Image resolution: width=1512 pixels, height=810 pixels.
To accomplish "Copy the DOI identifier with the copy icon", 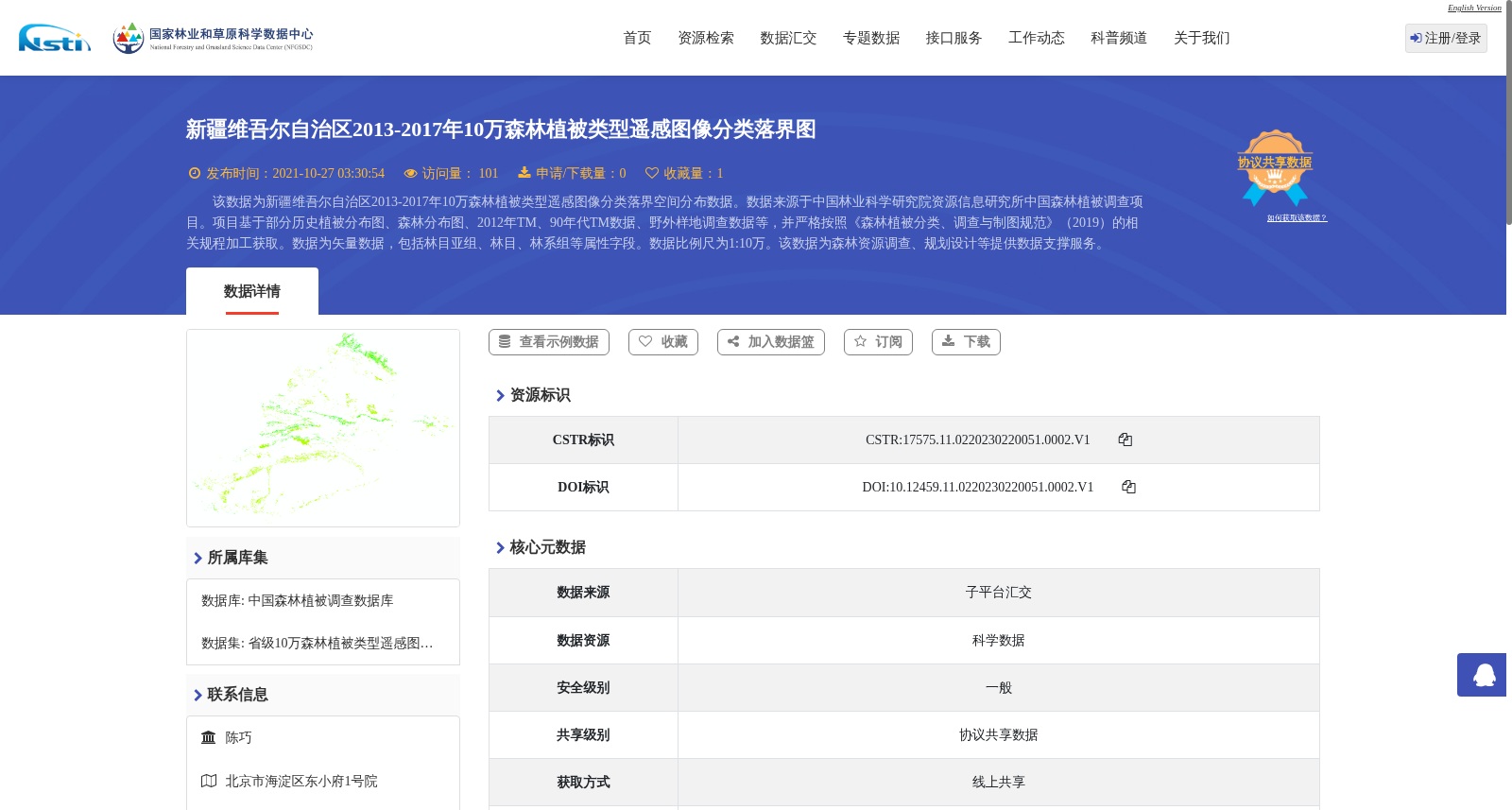I will point(1128,487).
